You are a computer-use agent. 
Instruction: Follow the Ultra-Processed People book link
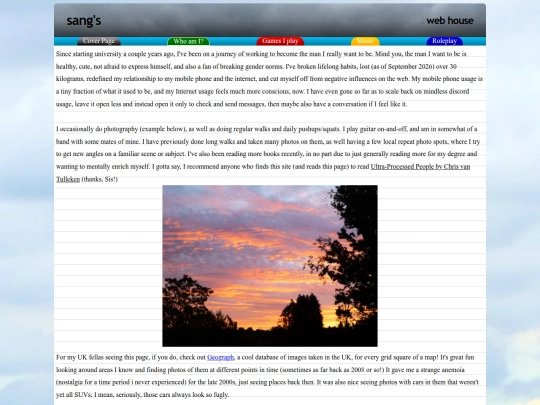click(420, 167)
